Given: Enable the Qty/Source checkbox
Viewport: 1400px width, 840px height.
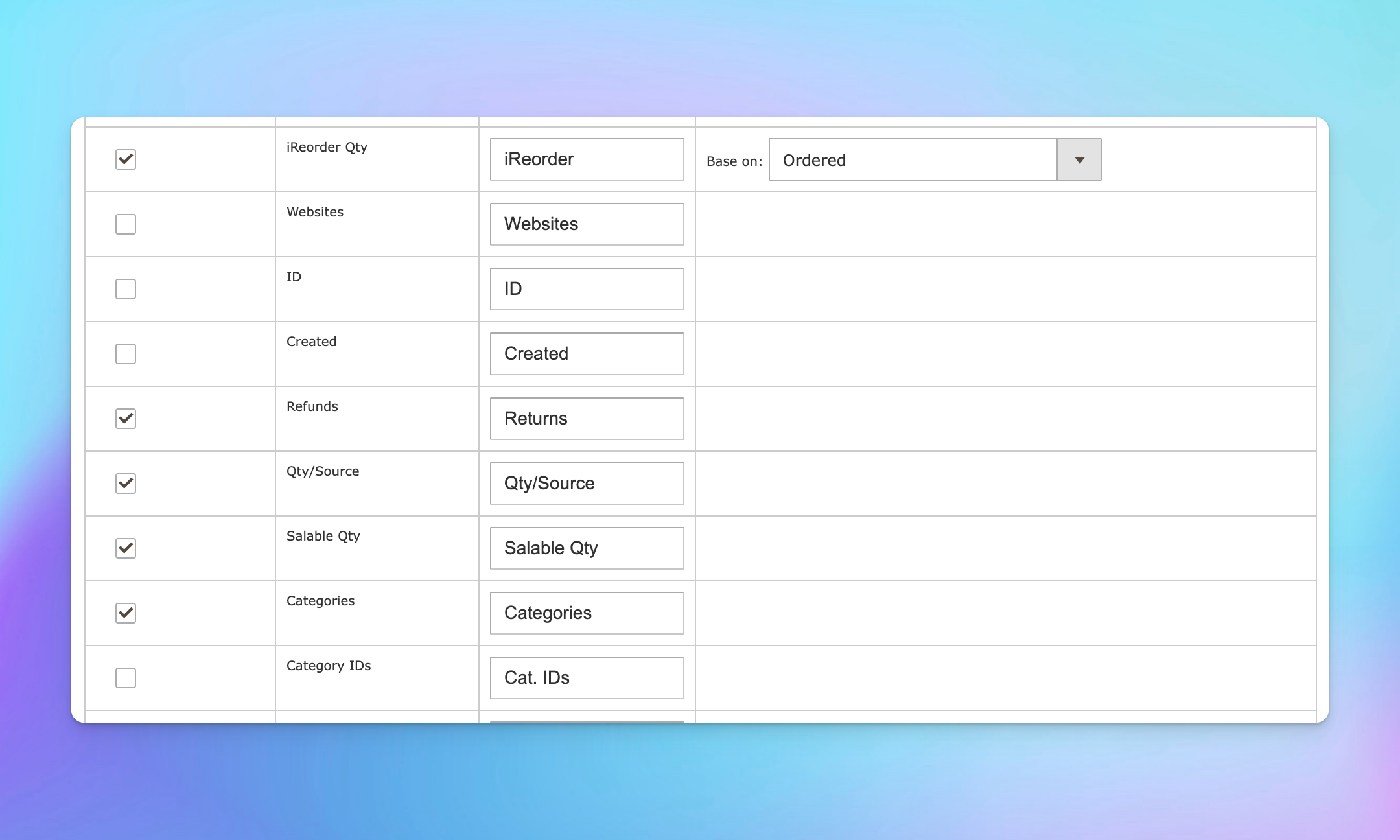Looking at the screenshot, I should 125,483.
